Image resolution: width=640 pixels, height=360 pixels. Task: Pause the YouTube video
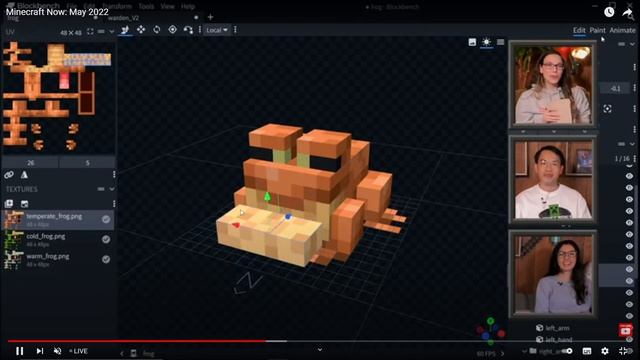coord(19,351)
